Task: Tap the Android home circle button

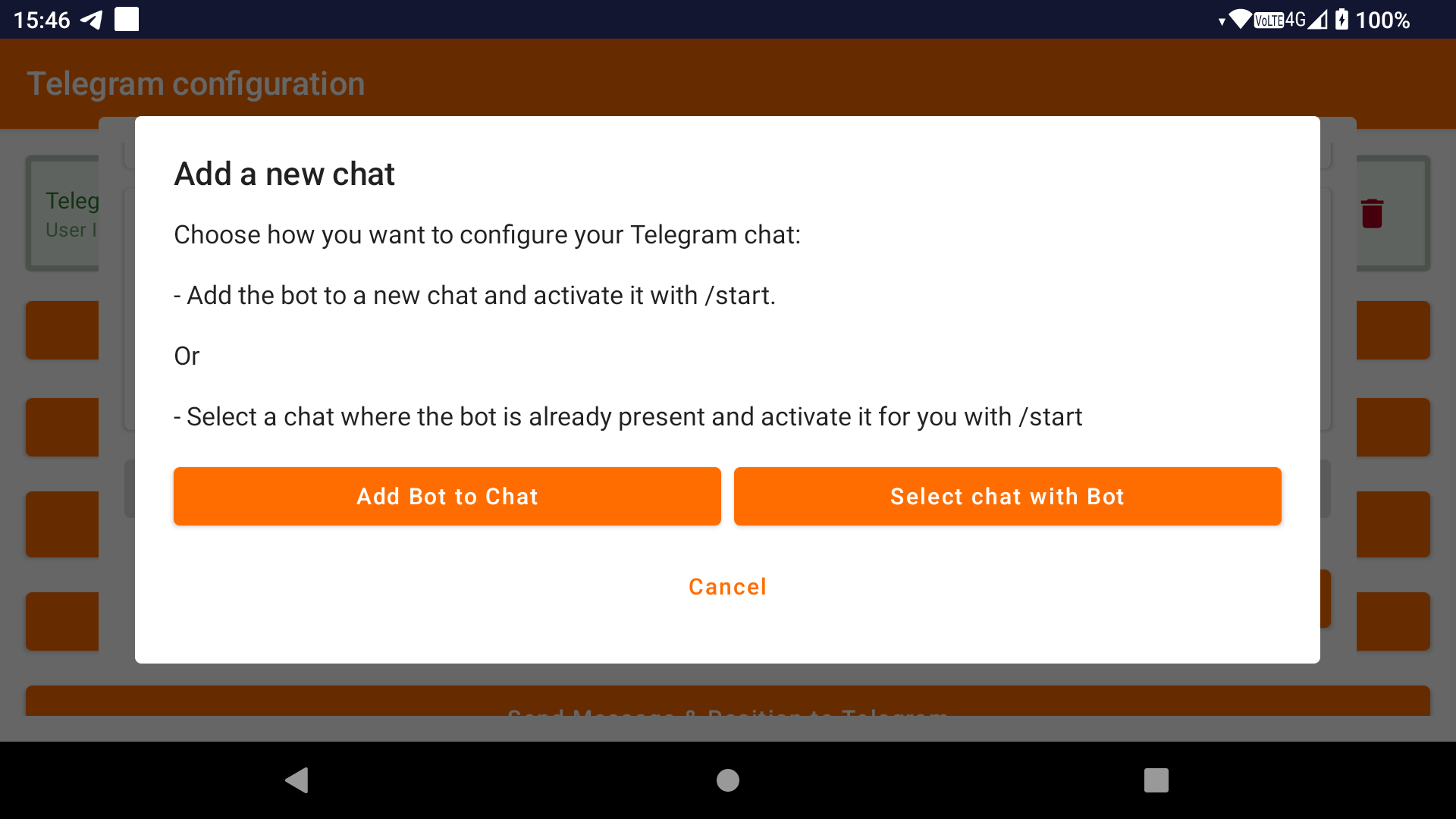Action: (728, 780)
